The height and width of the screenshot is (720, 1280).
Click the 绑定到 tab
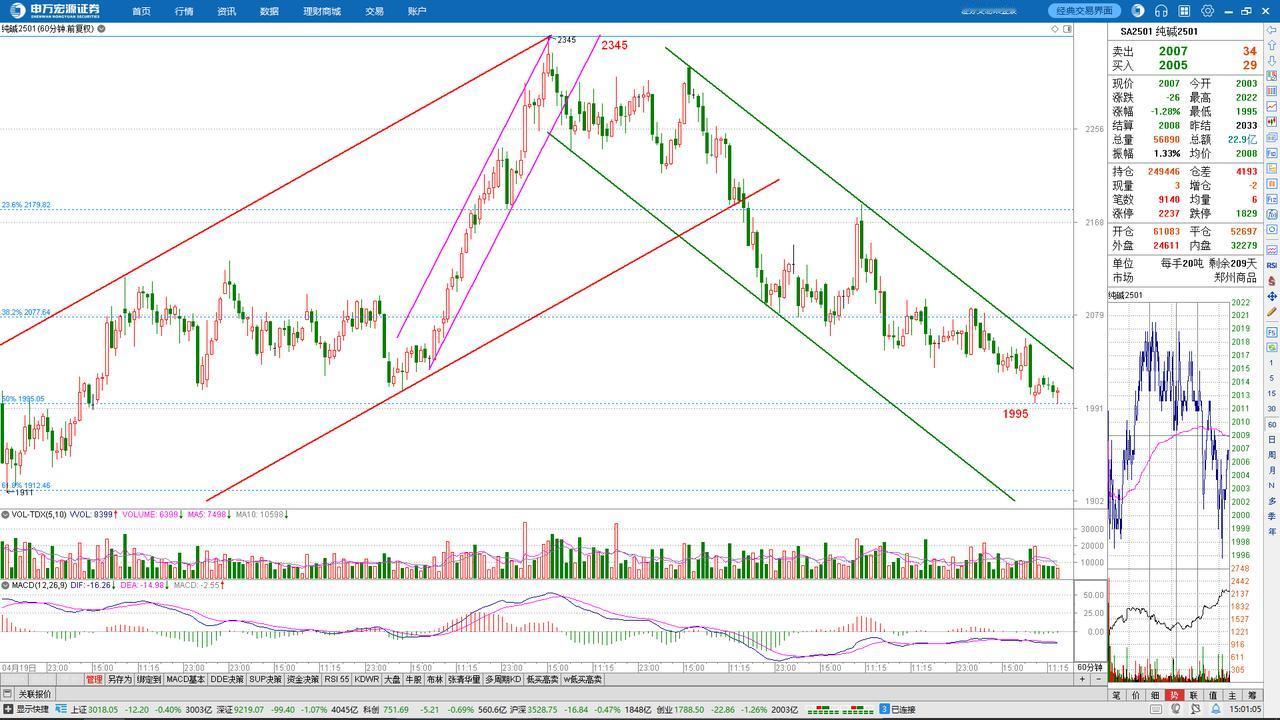pyautogui.click(x=149, y=679)
